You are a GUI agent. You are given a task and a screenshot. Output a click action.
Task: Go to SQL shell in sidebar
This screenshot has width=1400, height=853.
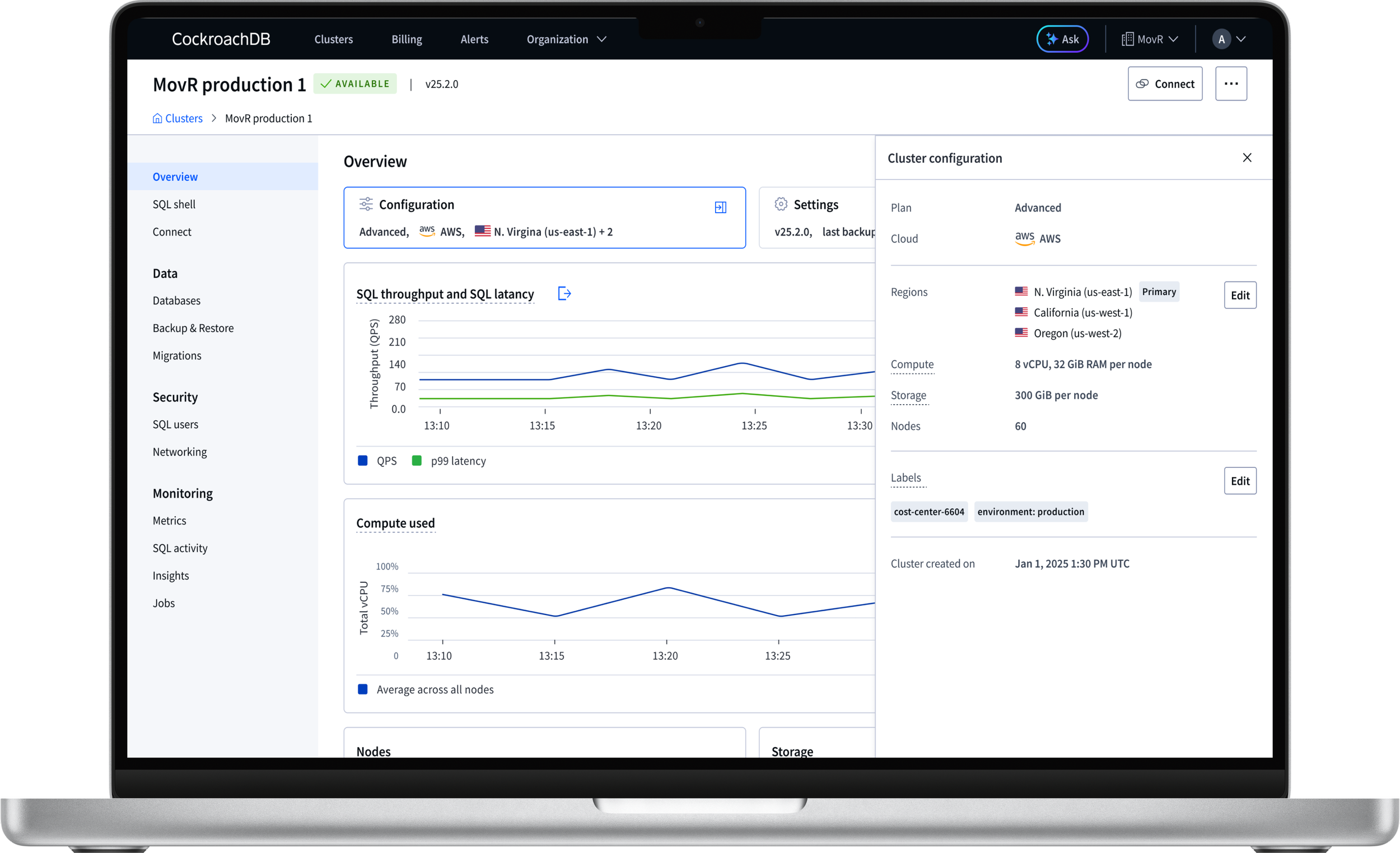174,204
